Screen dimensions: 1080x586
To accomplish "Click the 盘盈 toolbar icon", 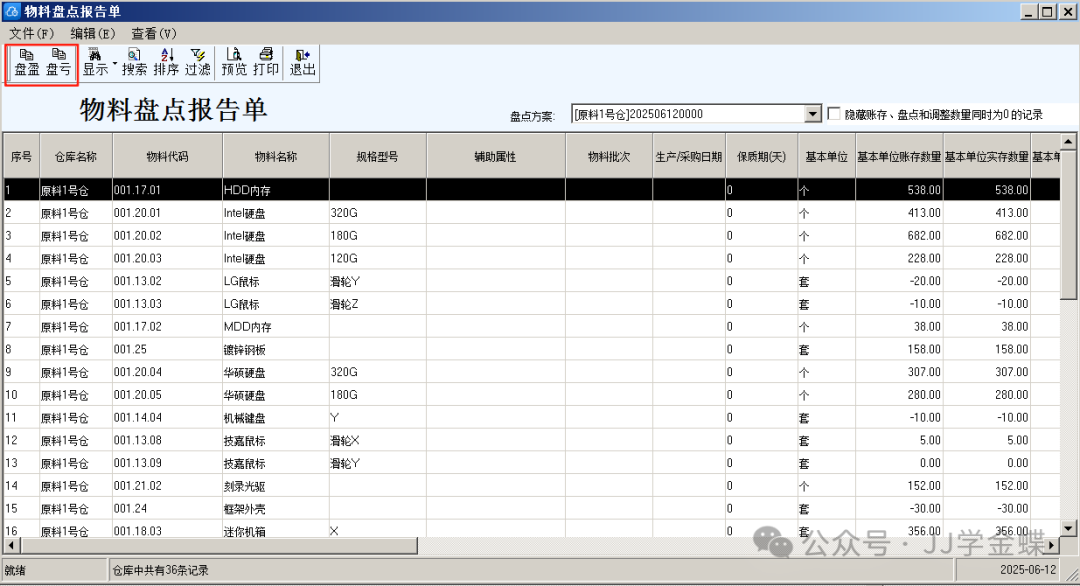I will point(27,62).
